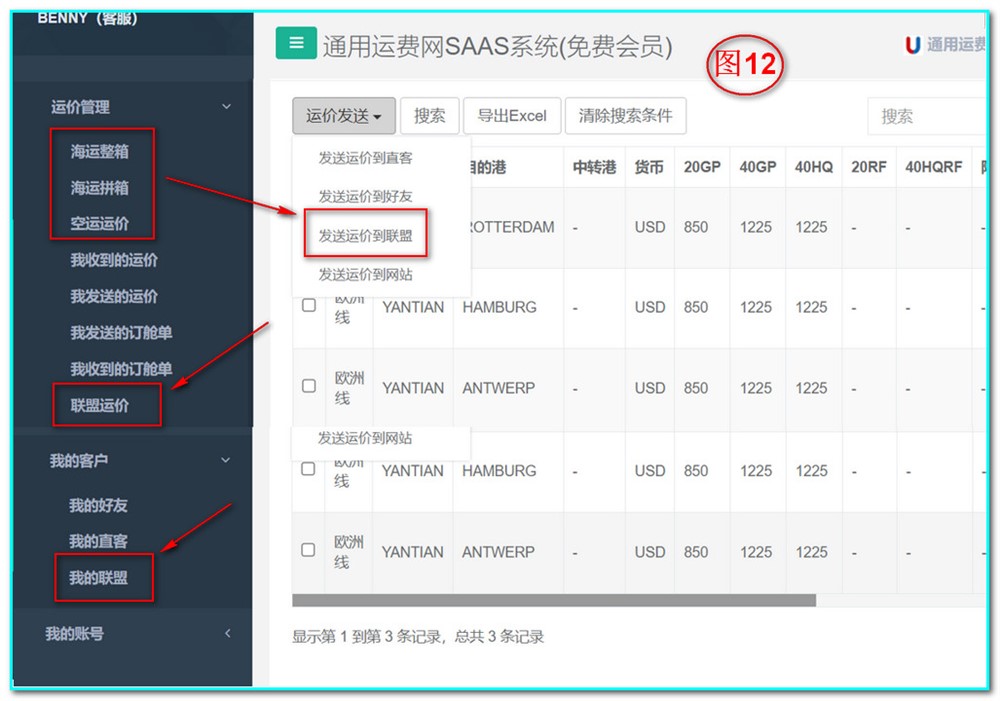The image size is (1000, 701).
Task: Open 海运整箱 in the sidebar
Action: (99, 152)
